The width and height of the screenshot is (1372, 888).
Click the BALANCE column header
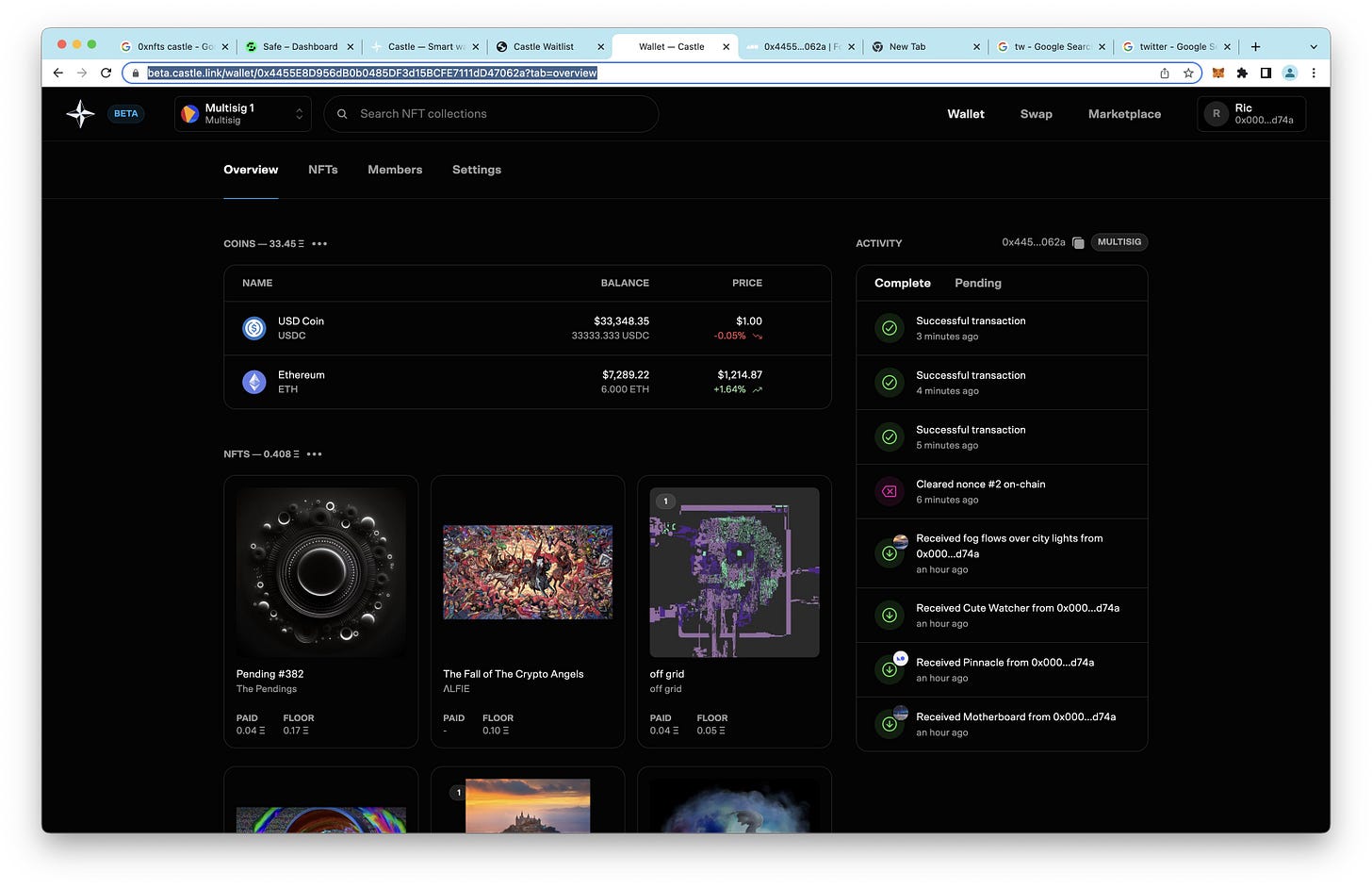pyautogui.click(x=625, y=283)
